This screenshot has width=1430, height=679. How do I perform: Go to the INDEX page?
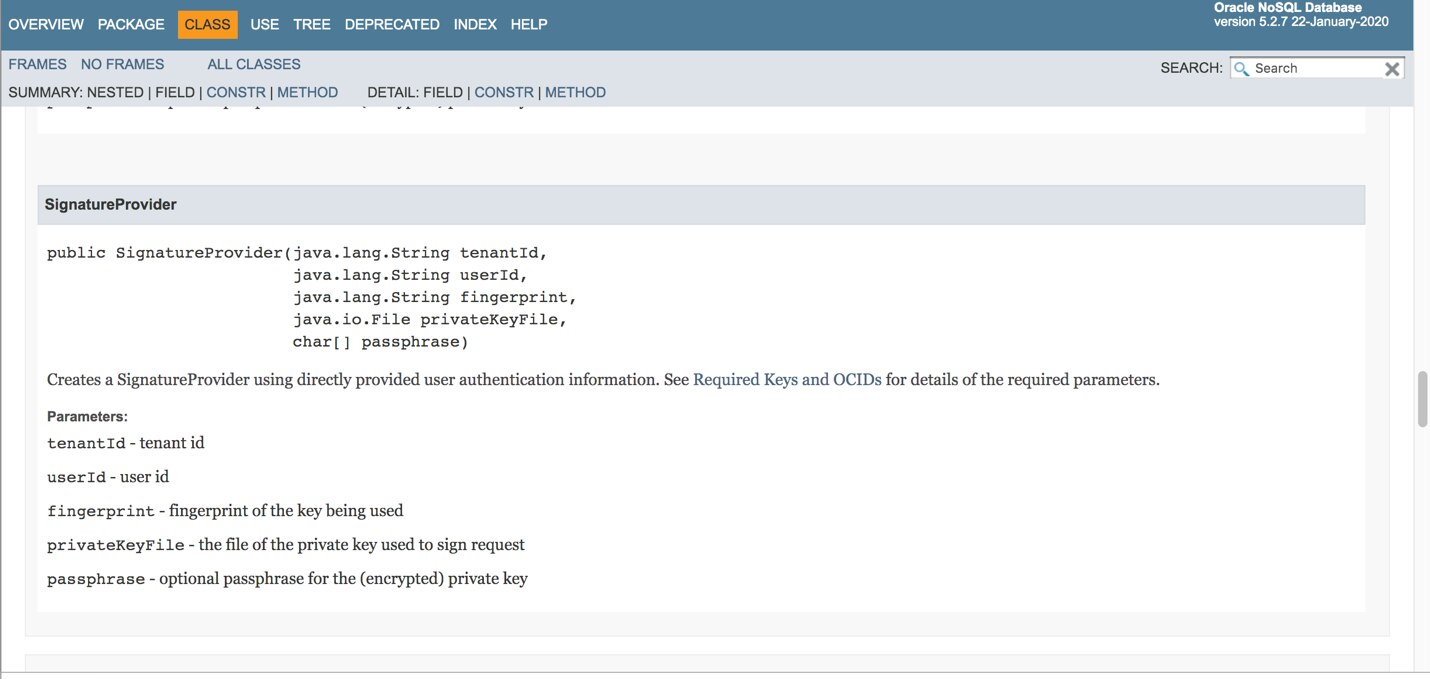click(475, 24)
